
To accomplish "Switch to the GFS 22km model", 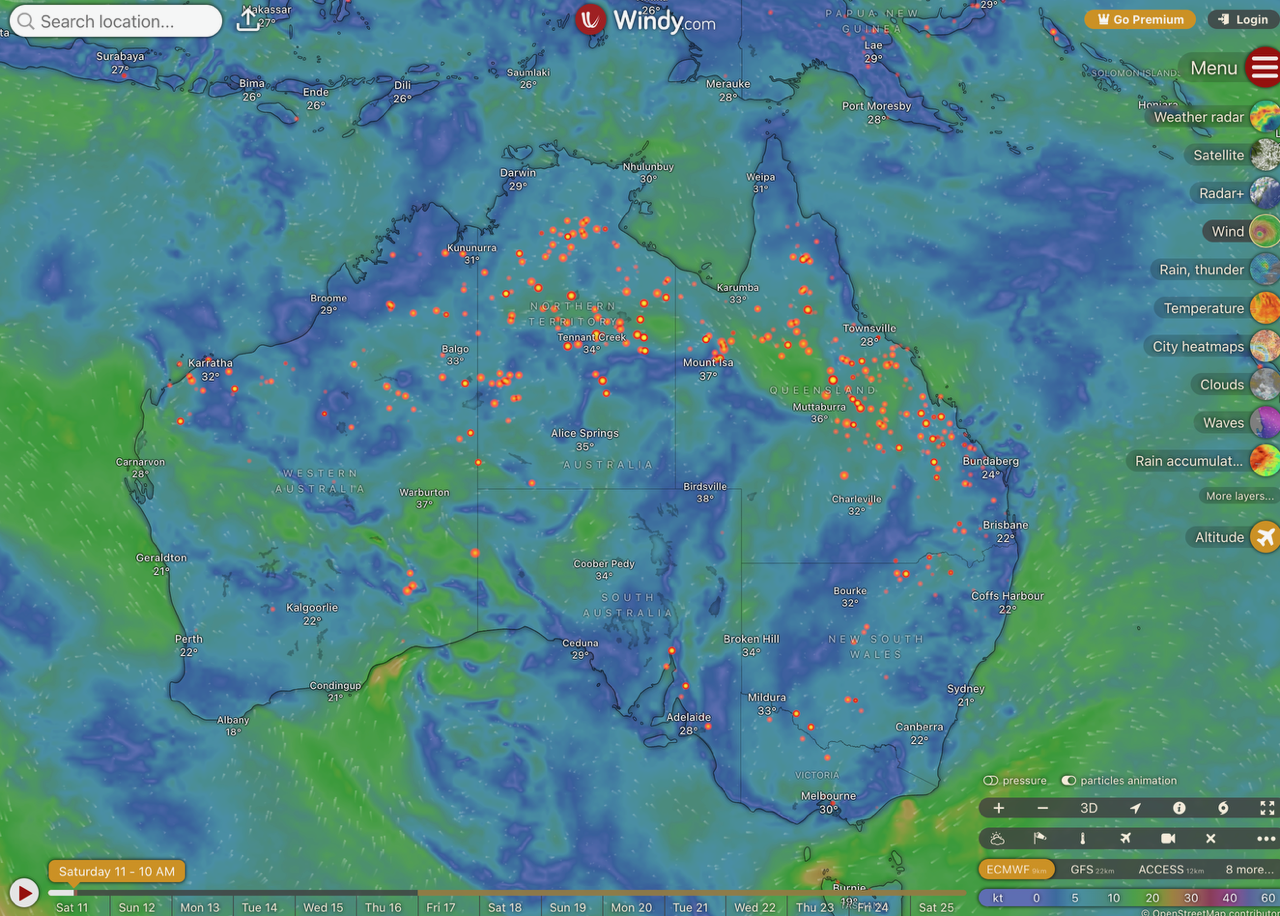I will tap(1092, 869).
